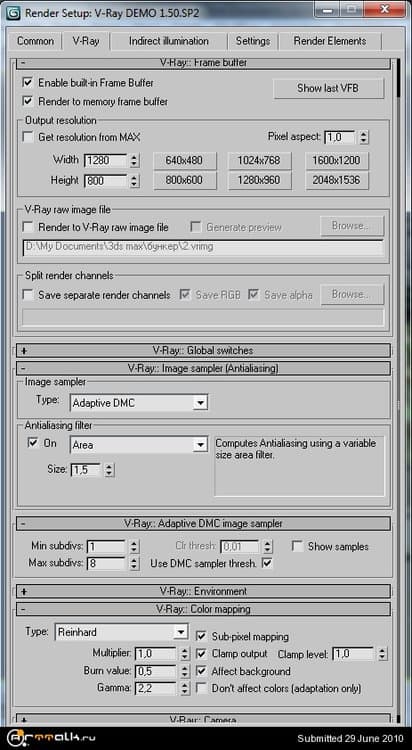Click the Width spinner arrows
Viewport: 412px width, 750px height.
134,161
